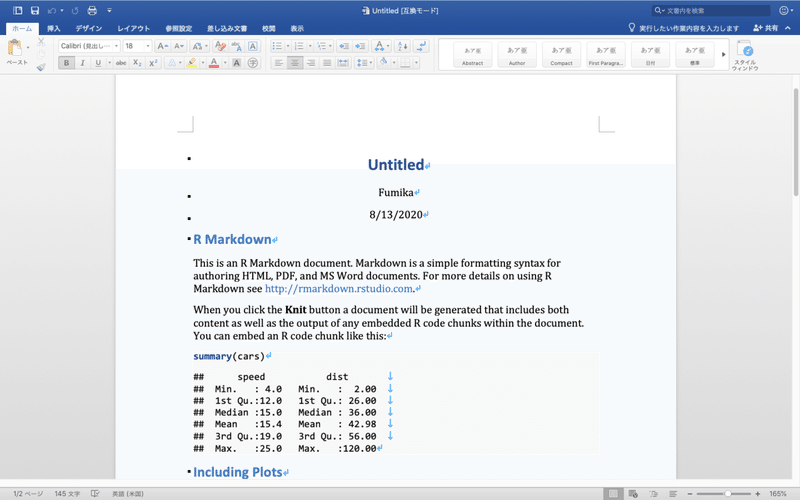Click the 共有 (Share) button
This screenshot has height=500, width=800.
point(766,28)
